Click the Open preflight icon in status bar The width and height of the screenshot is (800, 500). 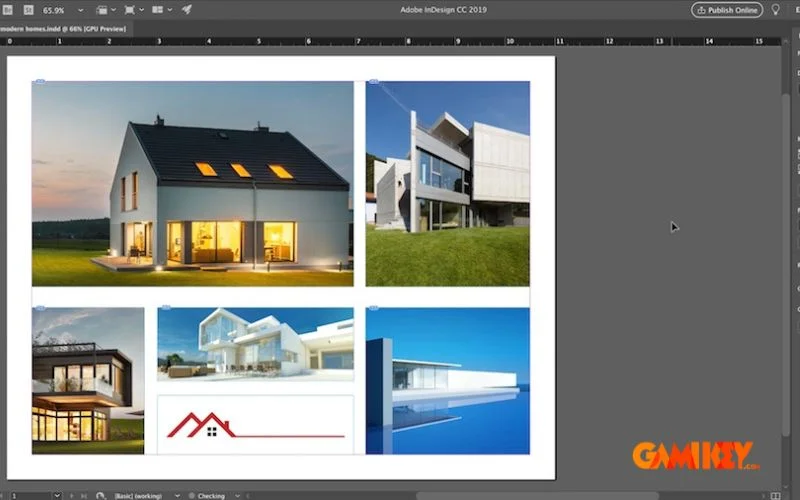pyautogui.click(x=101, y=496)
